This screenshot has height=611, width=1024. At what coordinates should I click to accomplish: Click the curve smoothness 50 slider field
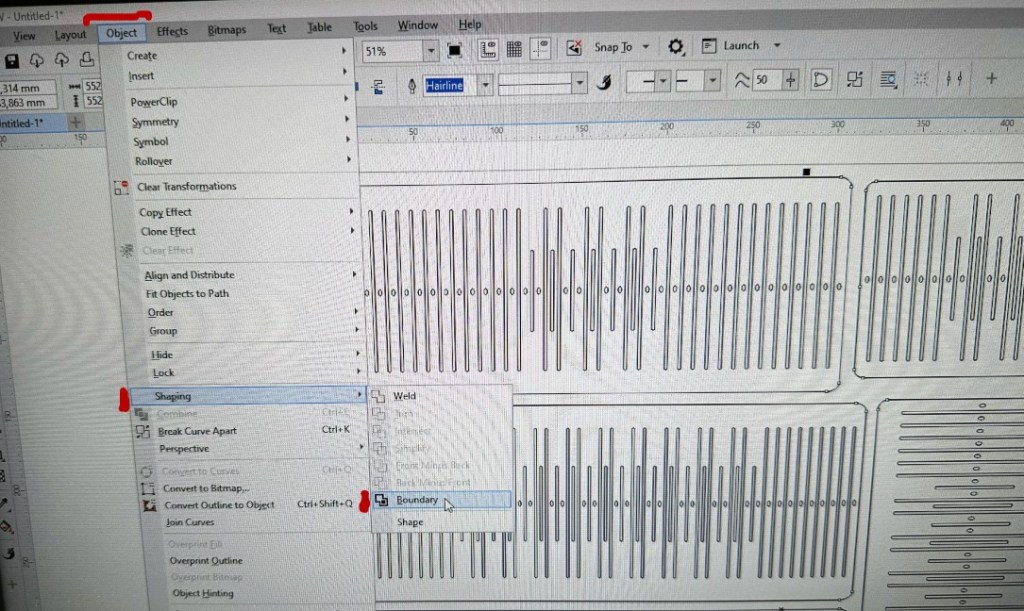(x=766, y=80)
